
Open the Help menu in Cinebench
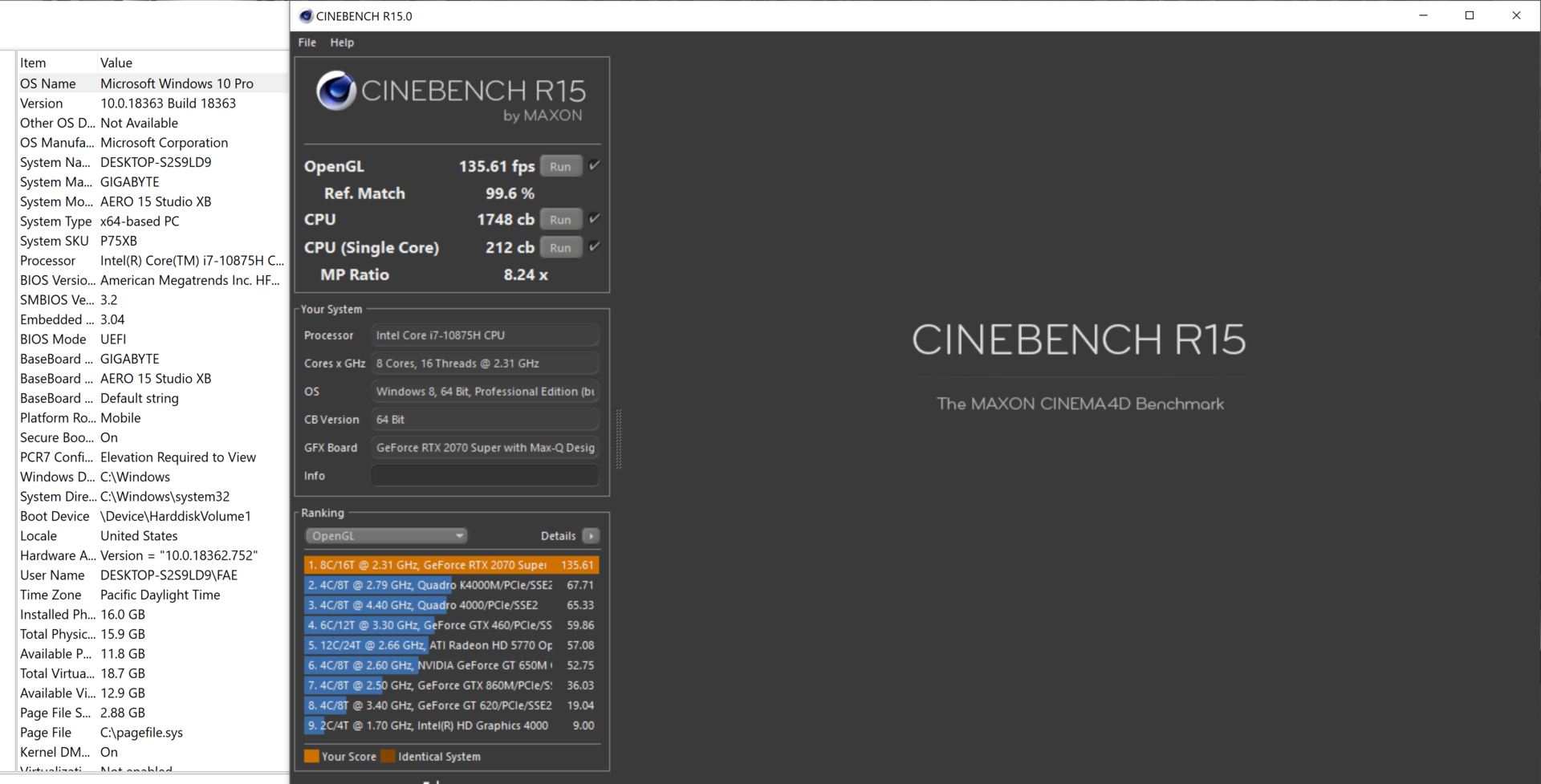342,43
